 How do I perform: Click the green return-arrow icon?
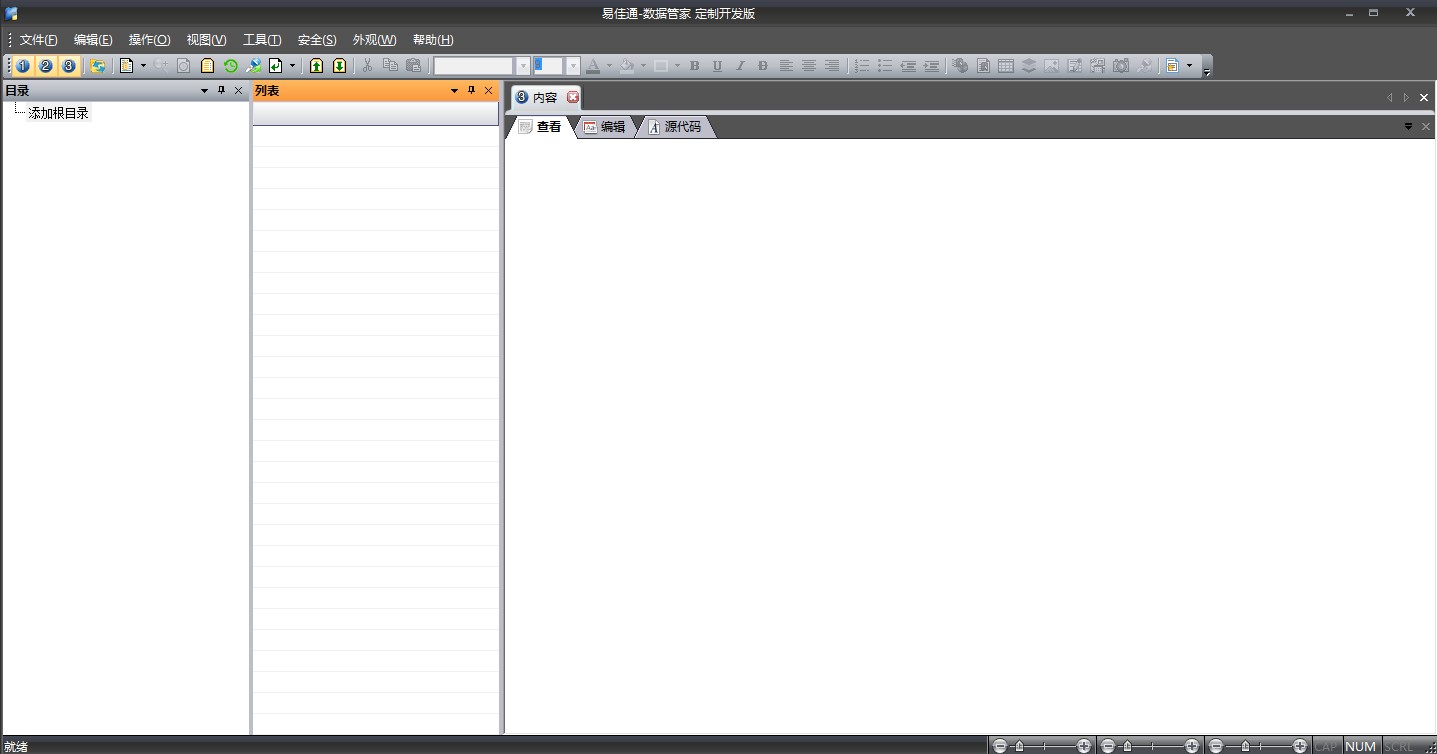click(x=275, y=66)
